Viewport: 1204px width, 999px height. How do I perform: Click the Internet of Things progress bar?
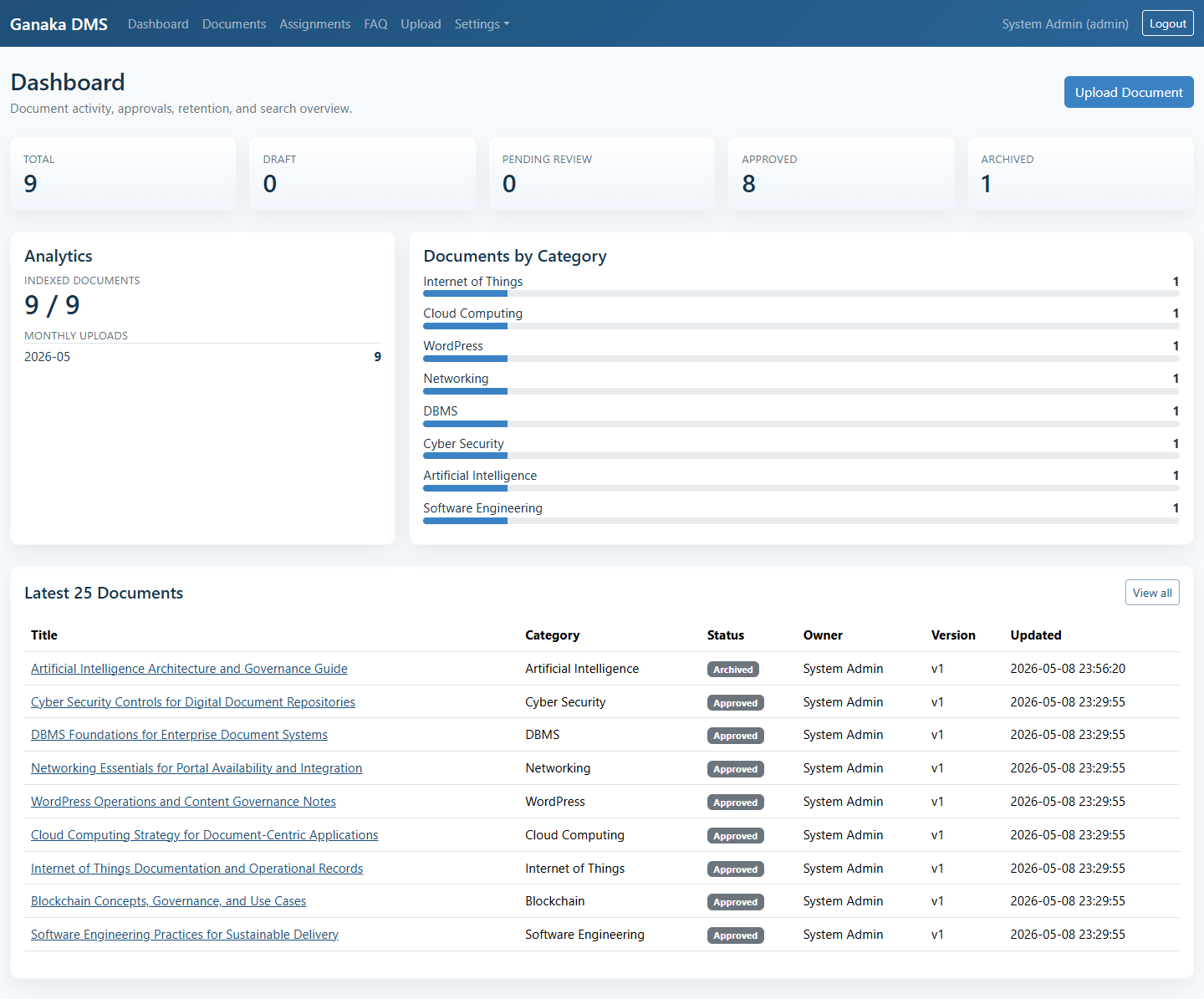click(801, 293)
